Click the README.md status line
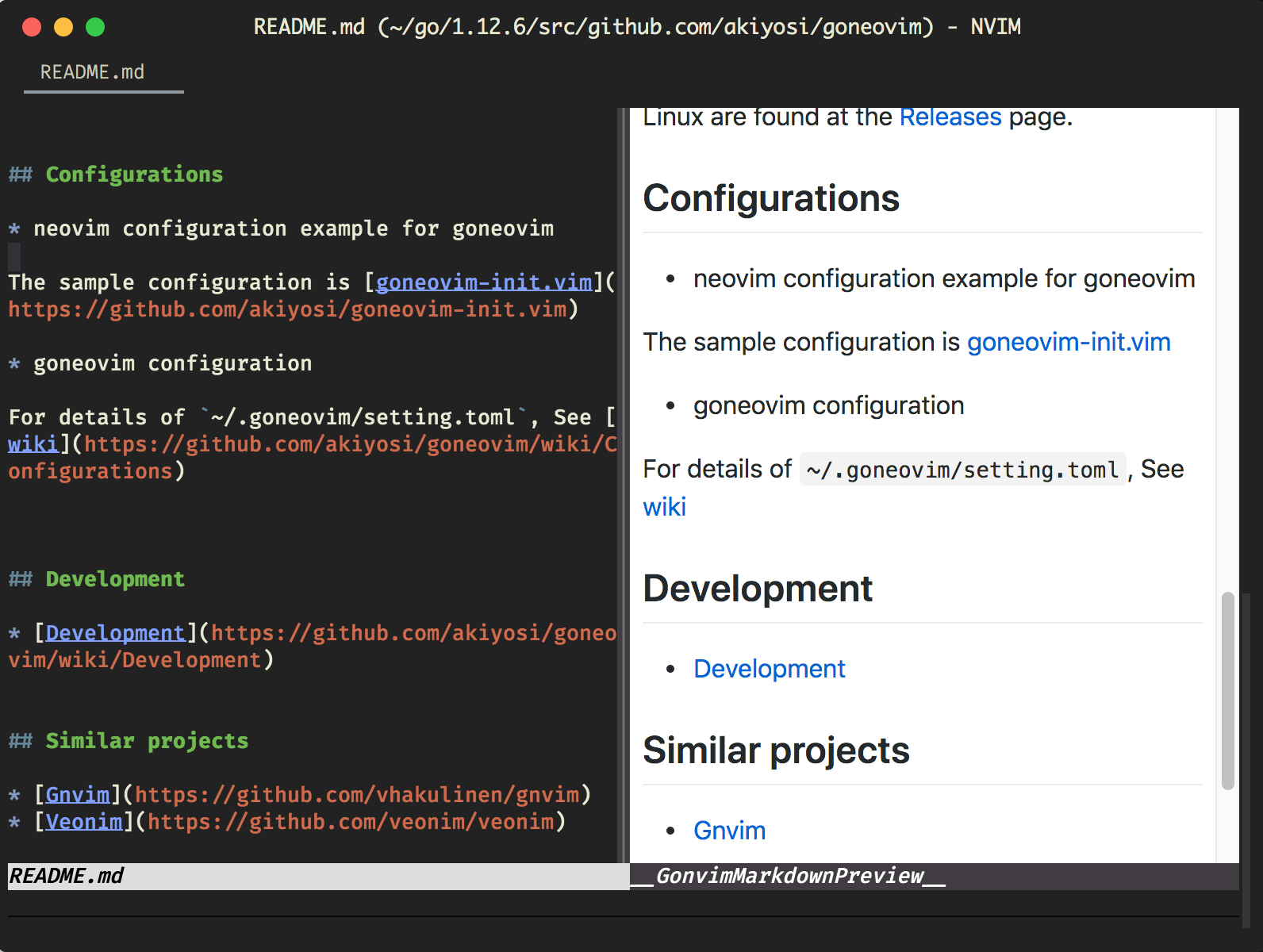1263x952 pixels. pos(318,876)
